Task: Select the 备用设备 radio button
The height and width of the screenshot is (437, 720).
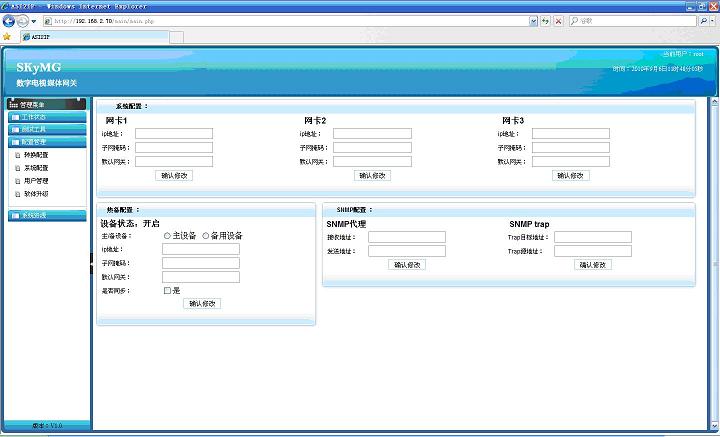Action: tap(205, 236)
